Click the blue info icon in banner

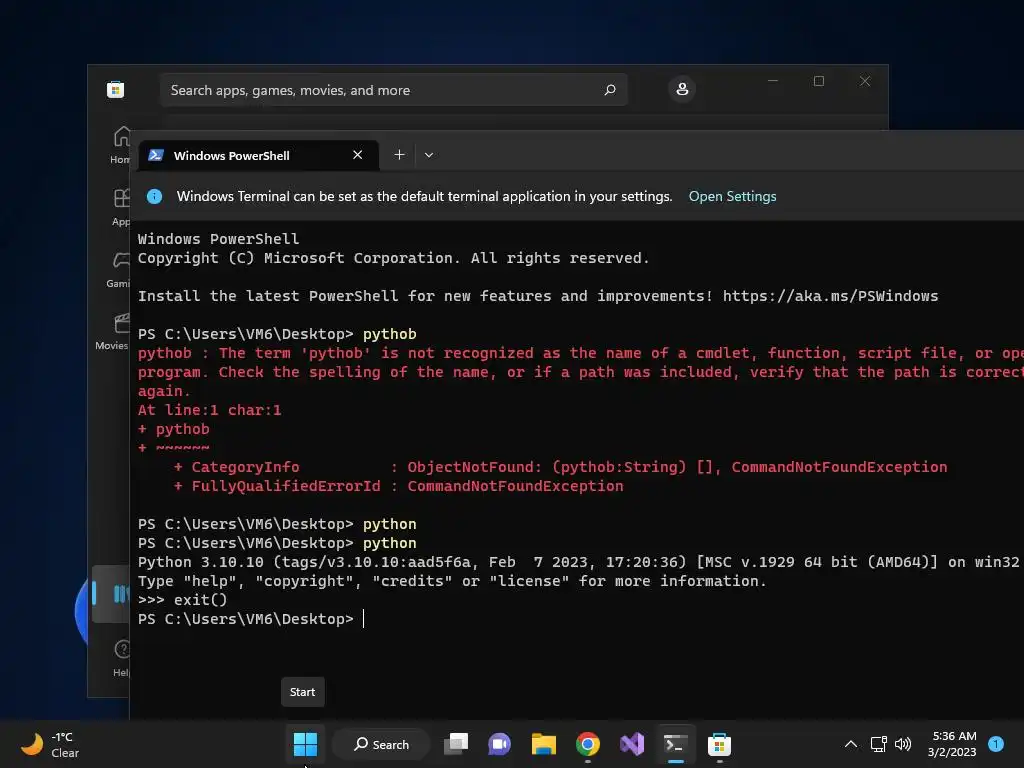tap(155, 196)
